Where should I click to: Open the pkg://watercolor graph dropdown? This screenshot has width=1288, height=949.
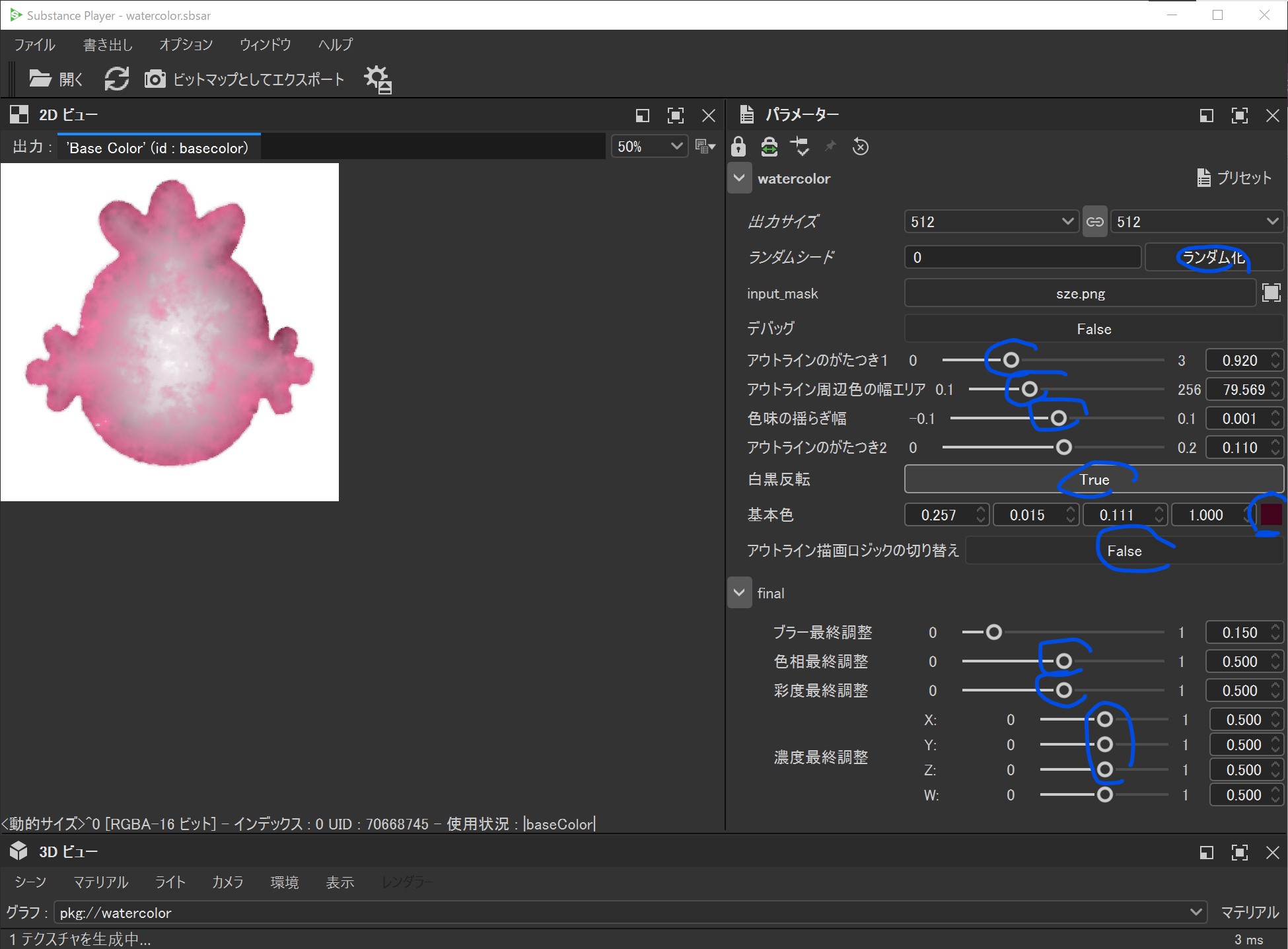pos(1195,913)
